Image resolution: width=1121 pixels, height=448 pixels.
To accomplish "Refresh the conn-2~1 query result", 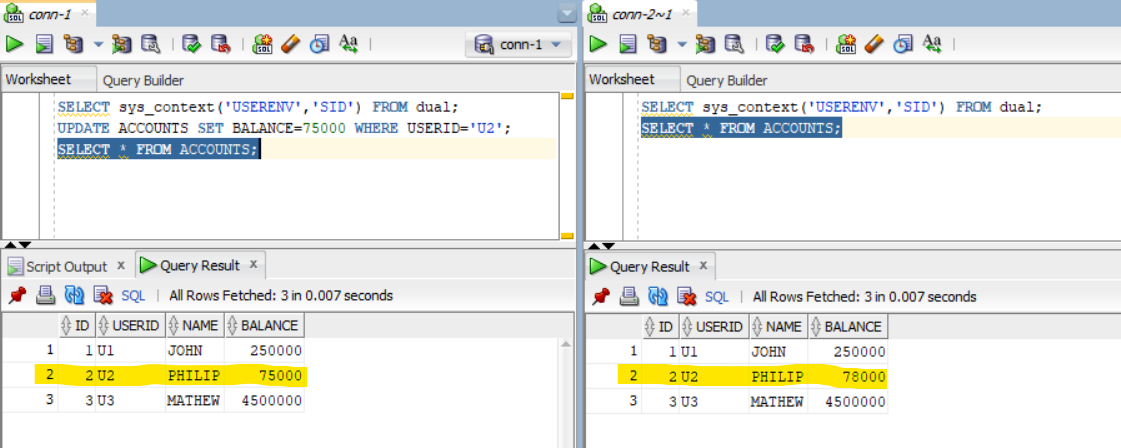I will [658, 296].
